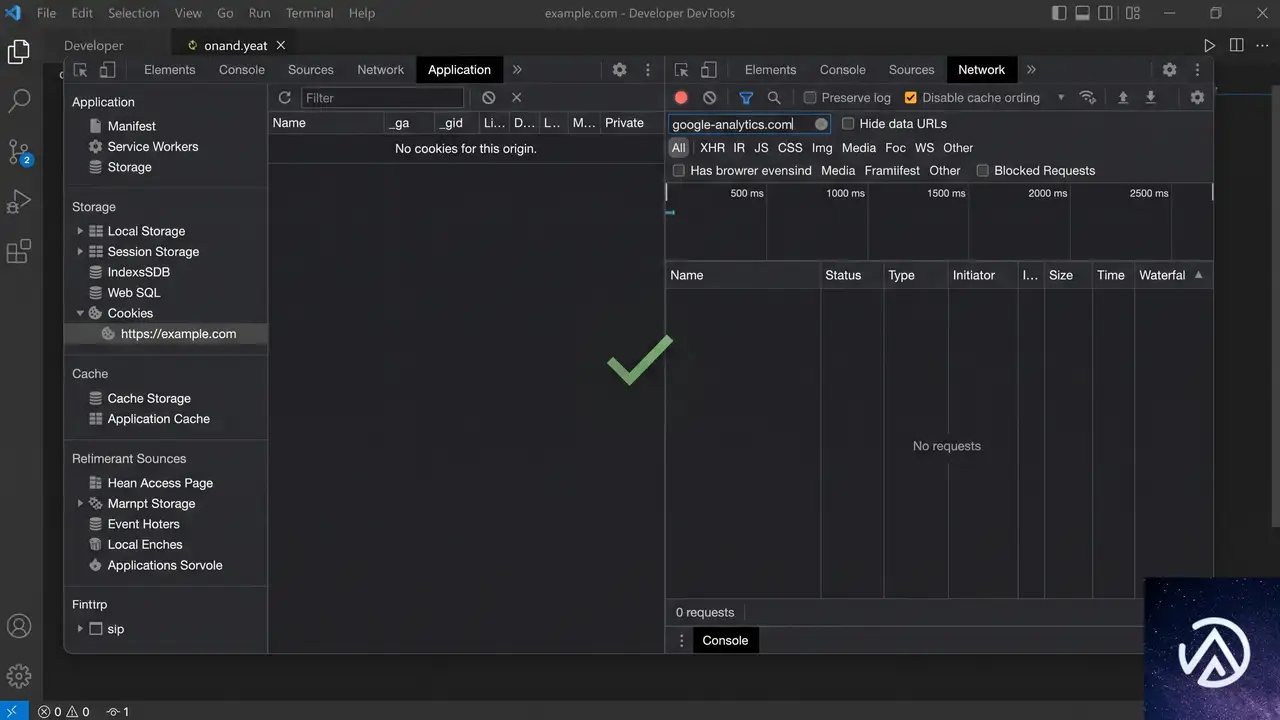This screenshot has height=720, width=1280.
Task: Open Extensions view in activity bar
Action: [19, 251]
